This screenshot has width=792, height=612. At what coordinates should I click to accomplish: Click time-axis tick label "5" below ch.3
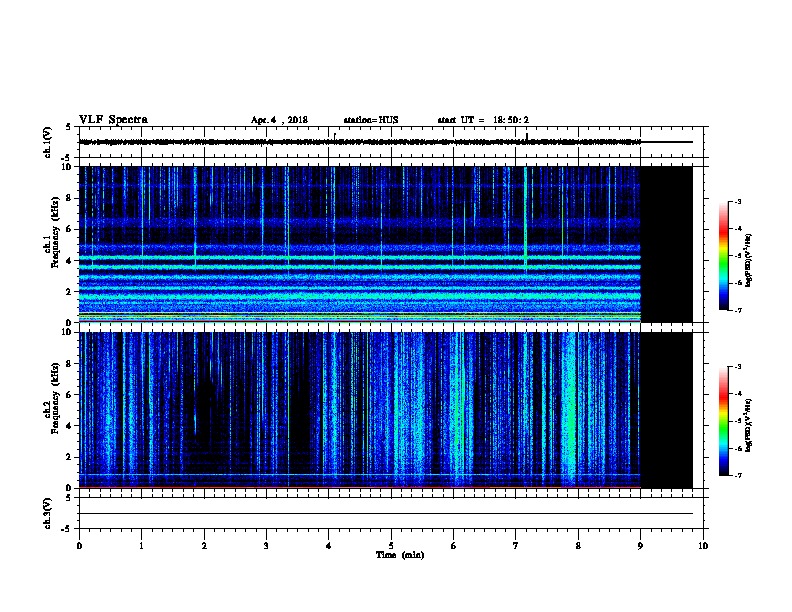[391, 546]
